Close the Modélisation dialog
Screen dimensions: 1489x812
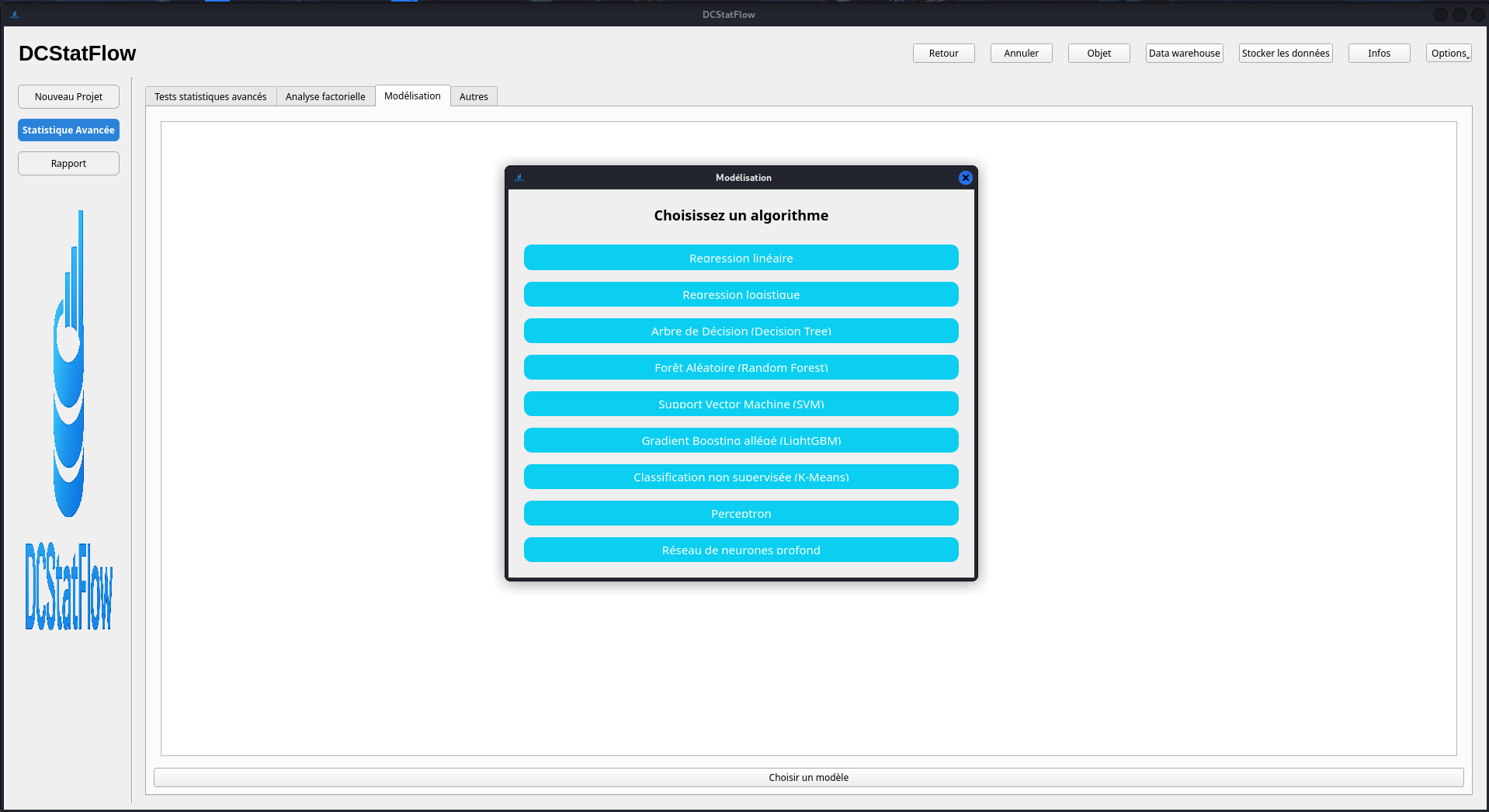click(965, 178)
